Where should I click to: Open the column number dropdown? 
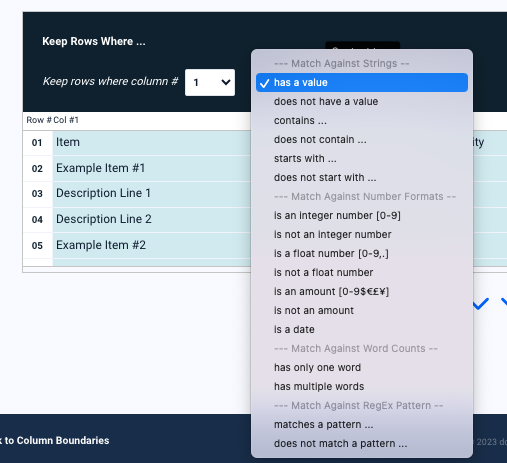click(210, 82)
